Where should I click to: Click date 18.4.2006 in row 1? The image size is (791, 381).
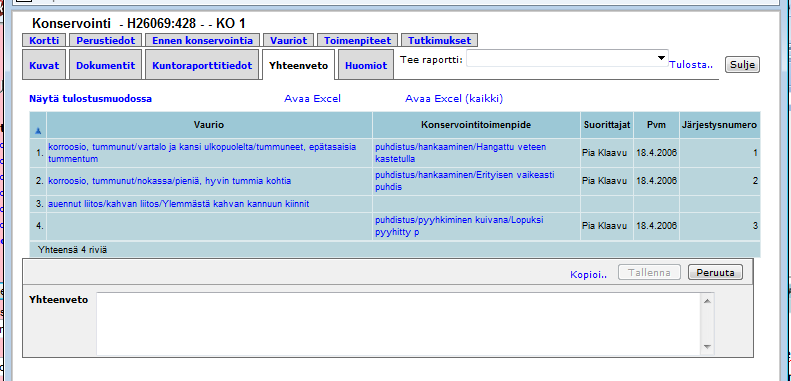click(x=656, y=152)
